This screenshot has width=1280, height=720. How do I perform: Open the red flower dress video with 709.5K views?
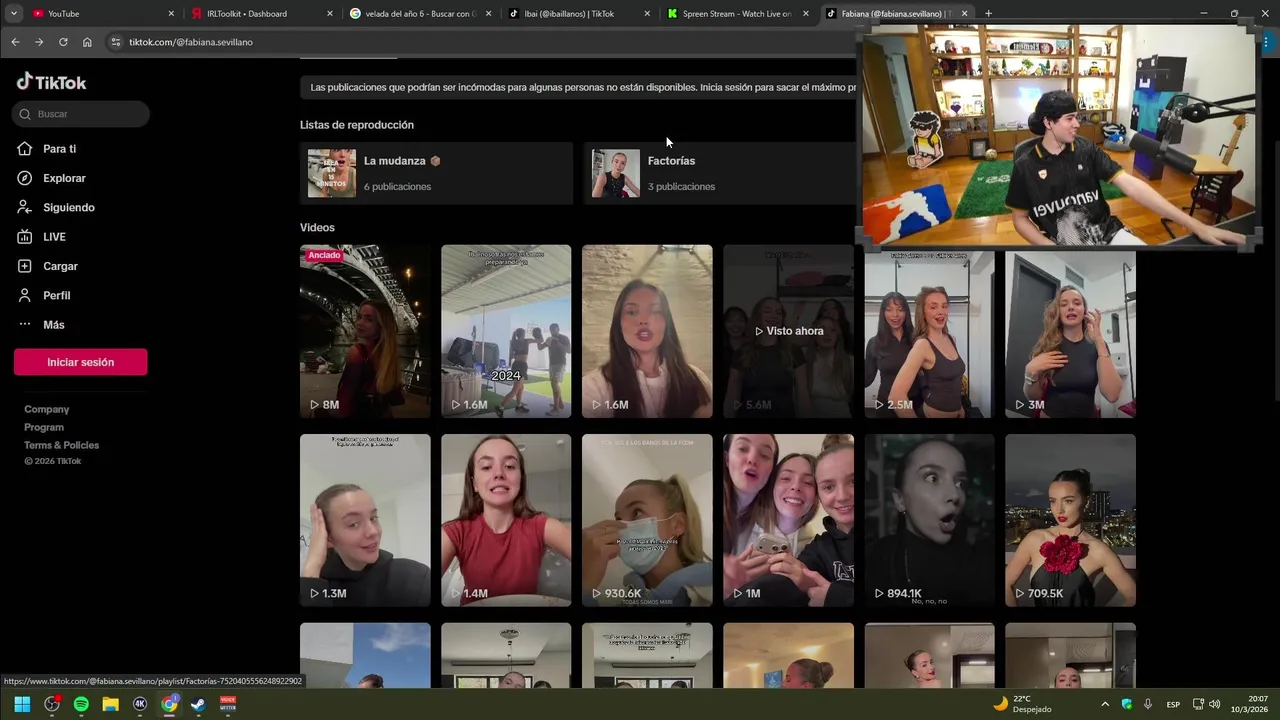click(1070, 520)
